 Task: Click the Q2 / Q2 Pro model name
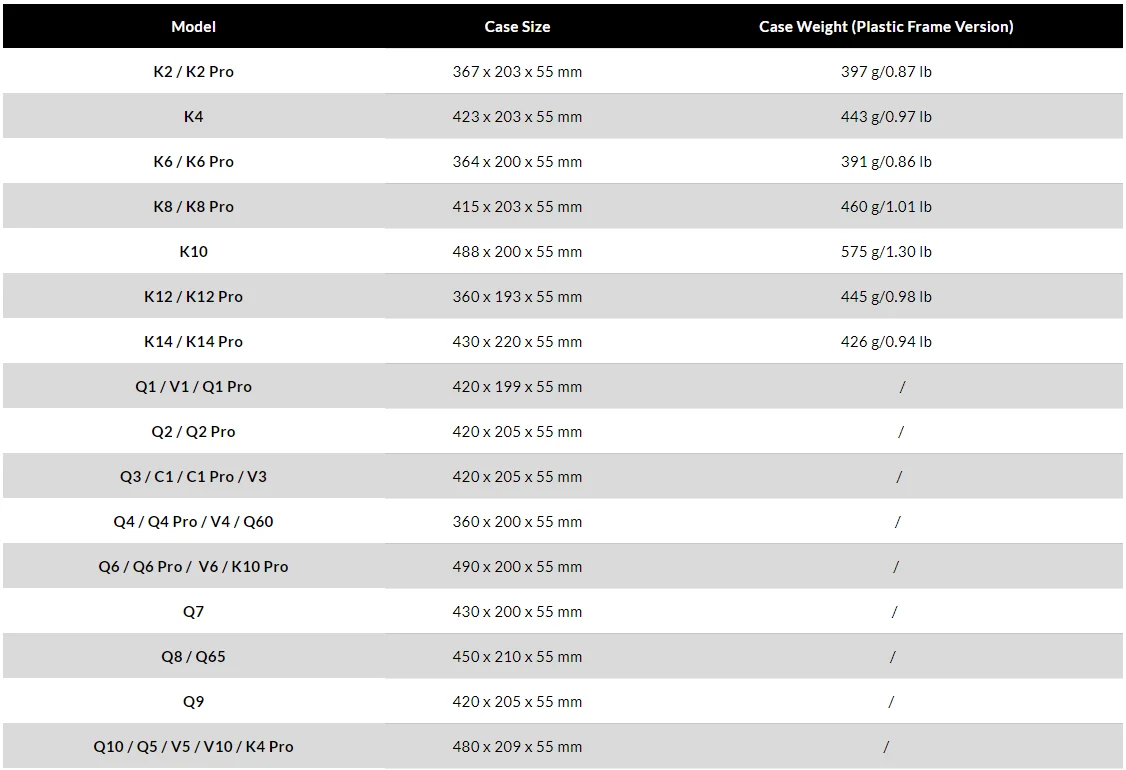[x=193, y=432]
